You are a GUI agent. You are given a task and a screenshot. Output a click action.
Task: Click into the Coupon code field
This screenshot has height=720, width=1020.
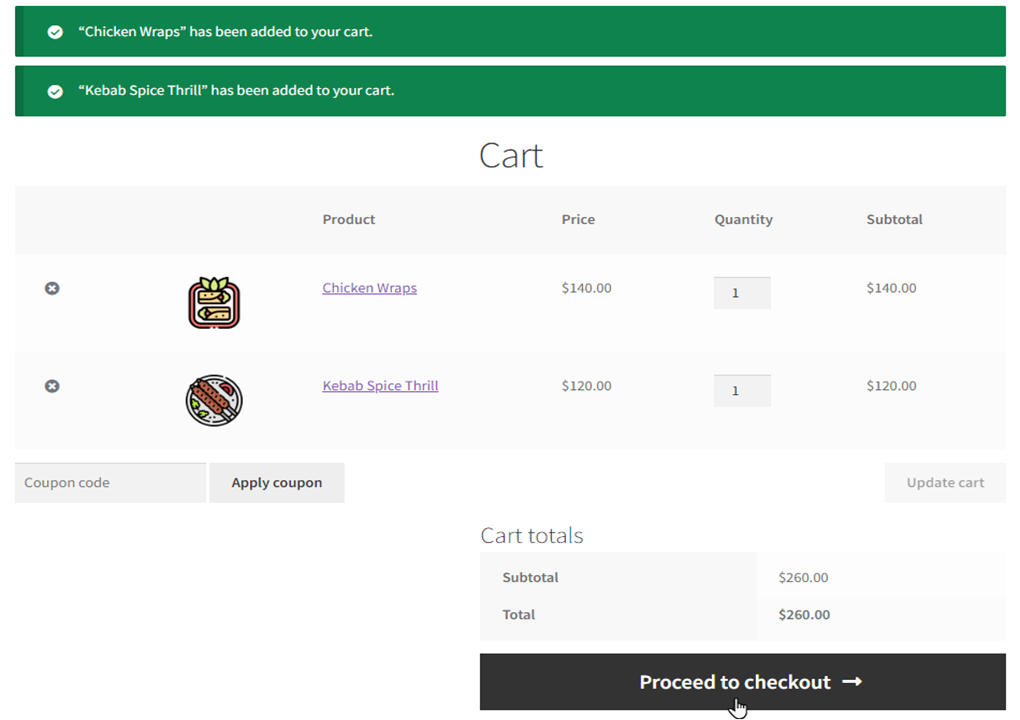(x=111, y=483)
